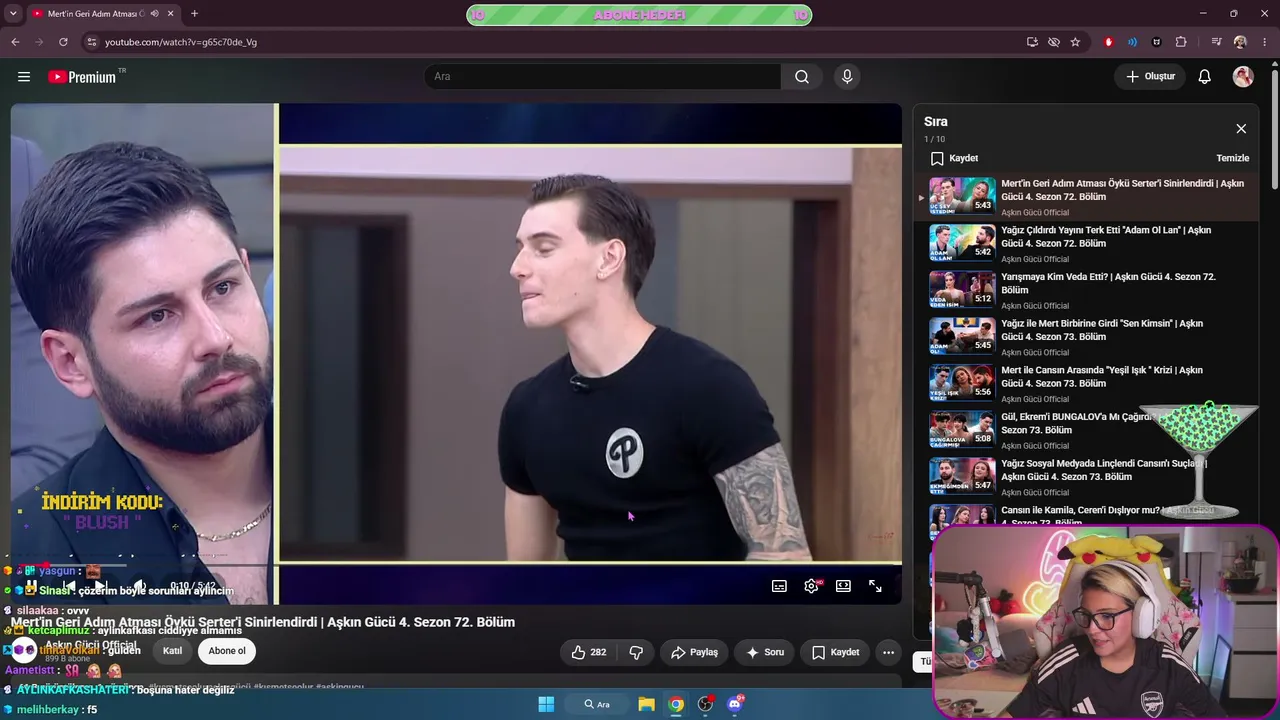Click the red hand extension icon
This screenshot has width=1280, height=720.
pos(1108,42)
